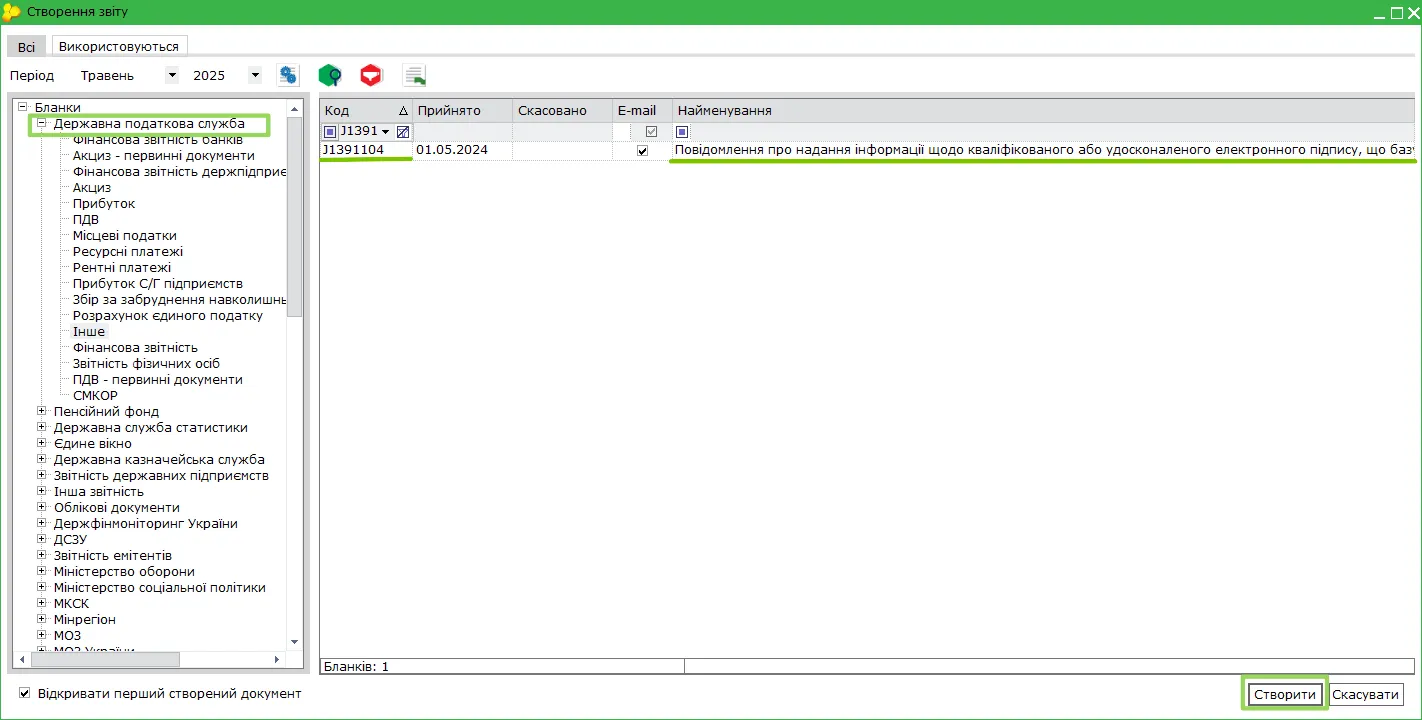The image size is (1422, 720).
Task: Click the blue gears settings icon
Action: [288, 75]
